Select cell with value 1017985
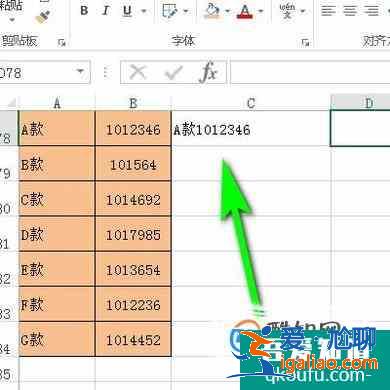The image size is (390, 390). pyautogui.click(x=133, y=234)
